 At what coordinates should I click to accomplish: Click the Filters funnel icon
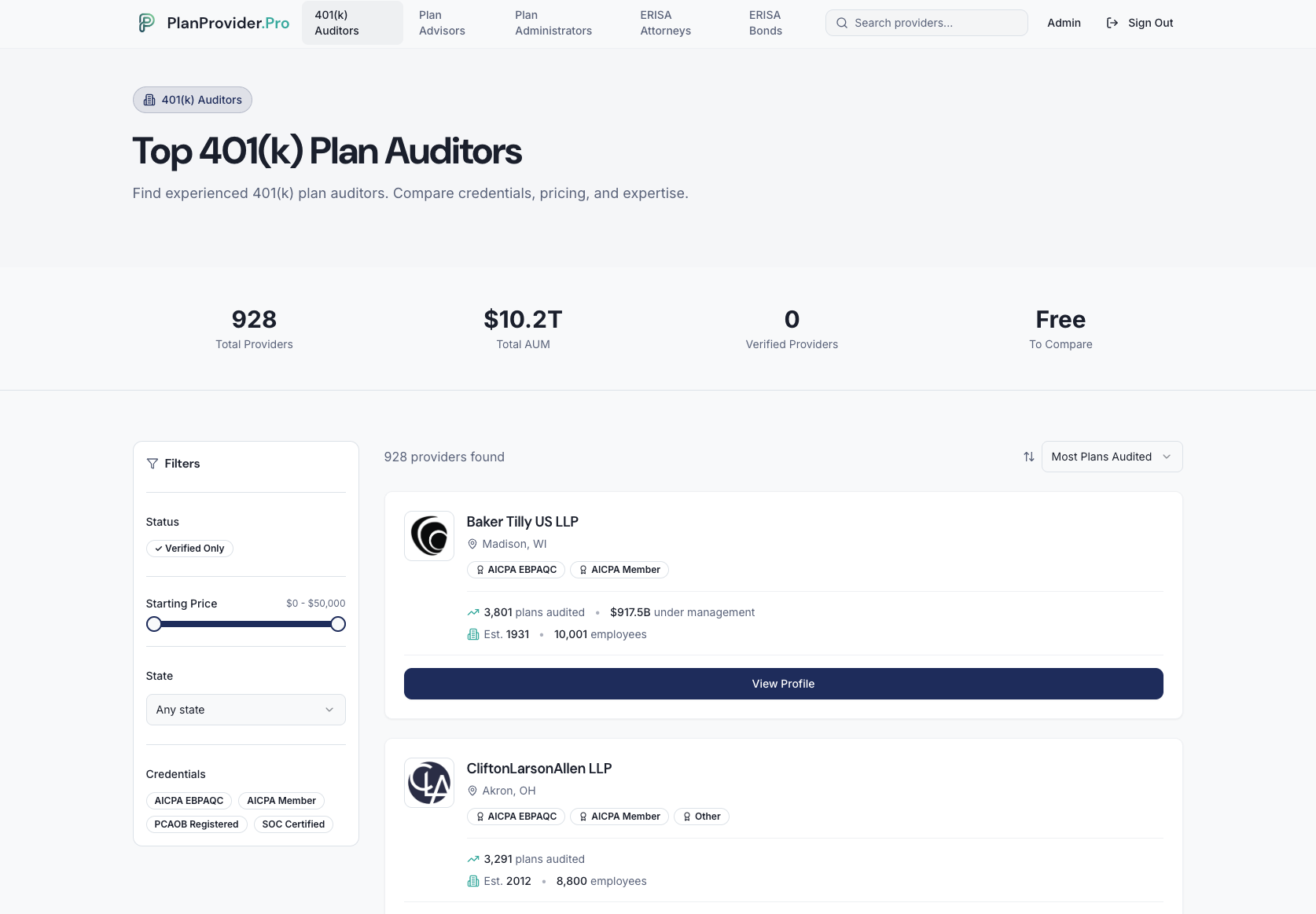153,464
